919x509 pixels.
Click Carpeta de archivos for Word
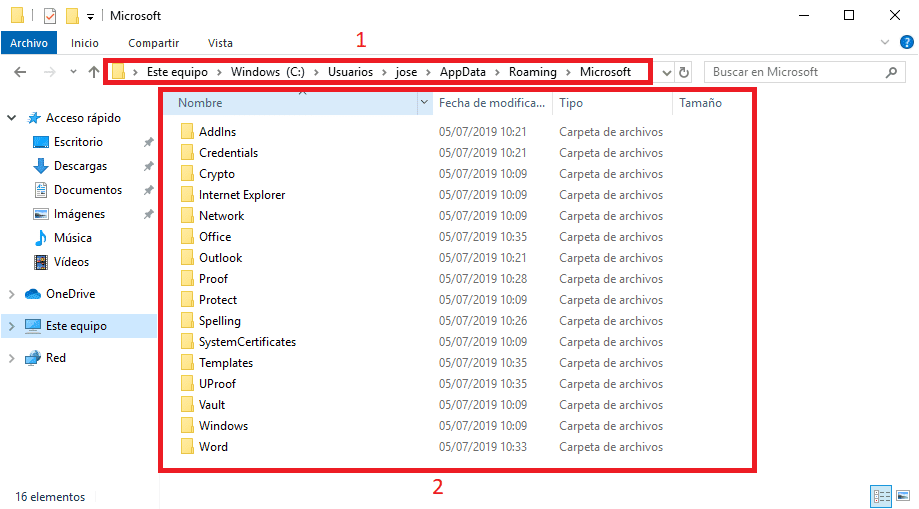pos(611,447)
